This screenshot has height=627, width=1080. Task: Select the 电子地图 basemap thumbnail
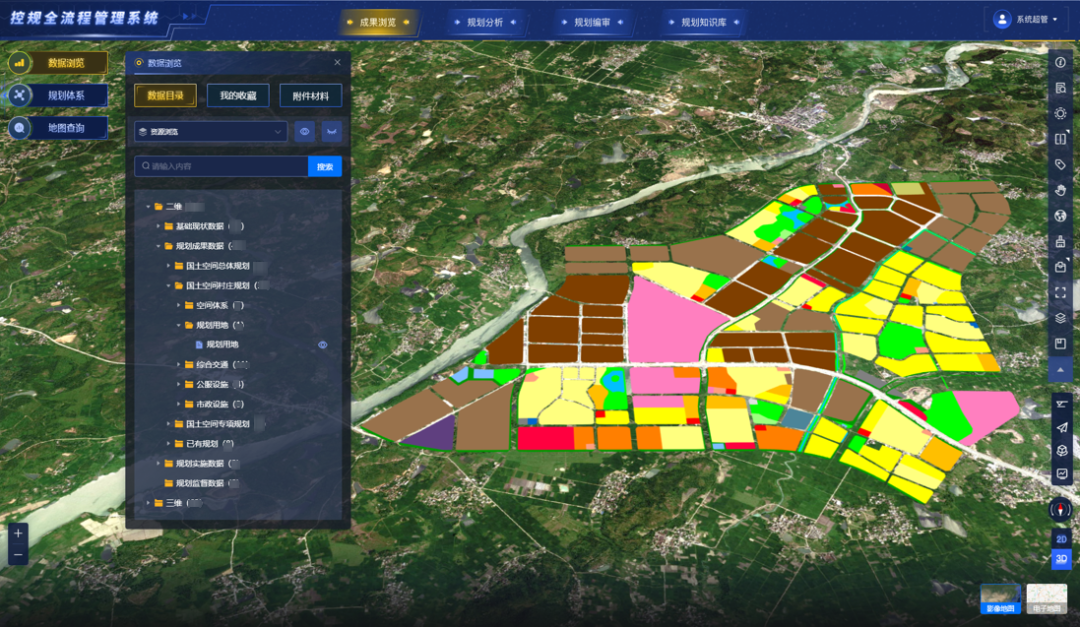pyautogui.click(x=1046, y=598)
